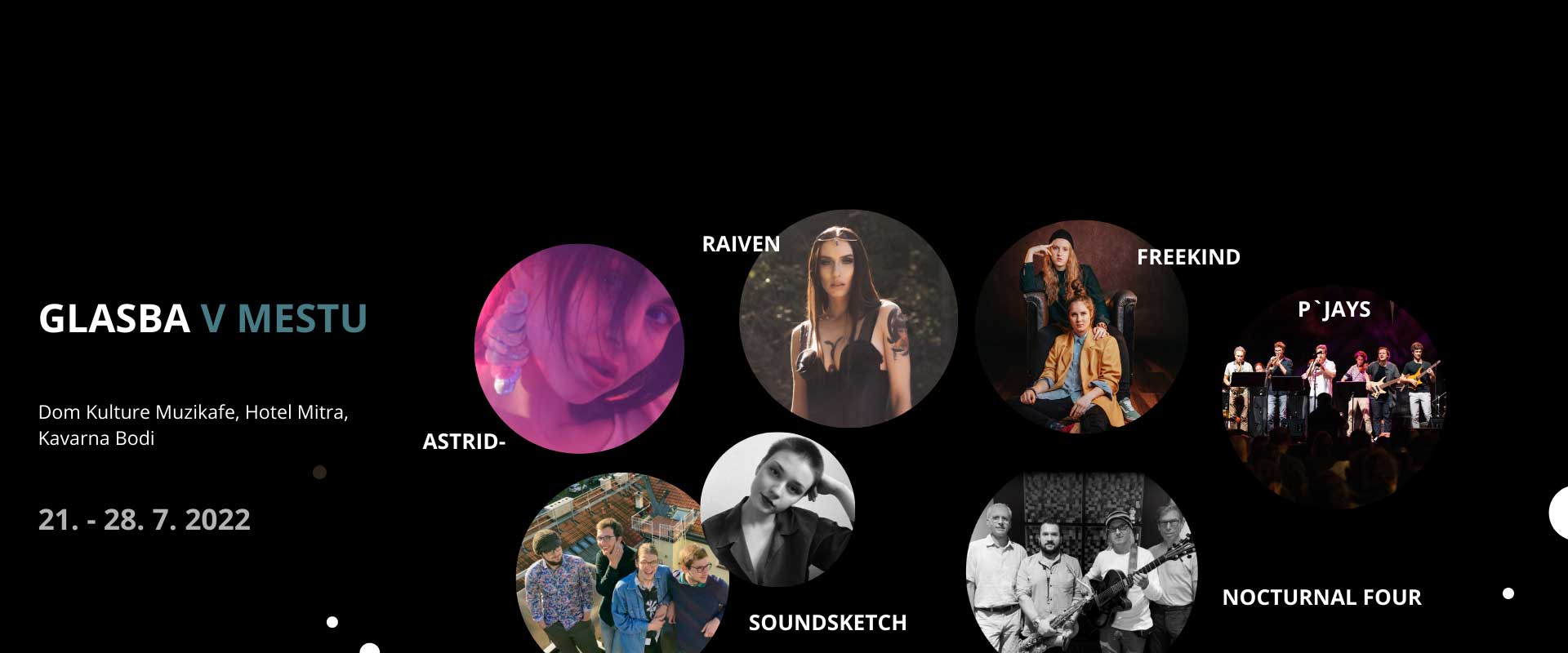Open the Freekind duo photo

(1081, 326)
